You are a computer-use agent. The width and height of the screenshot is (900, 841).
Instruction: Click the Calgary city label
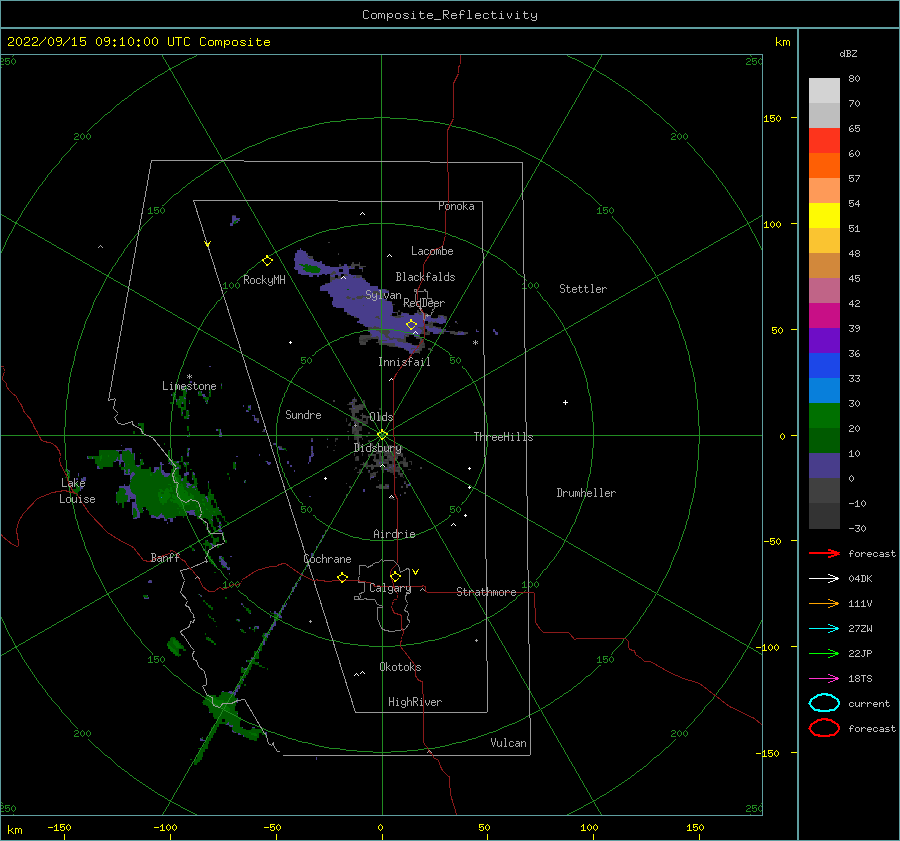390,588
